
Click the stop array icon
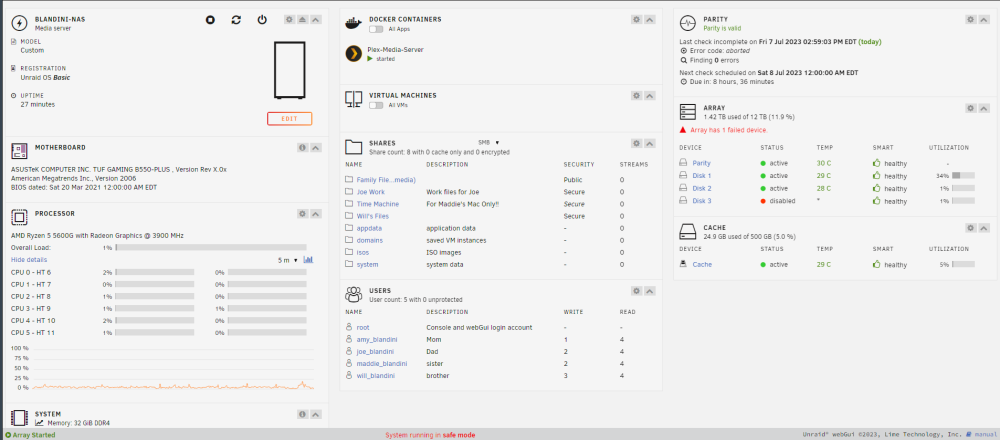coord(210,20)
